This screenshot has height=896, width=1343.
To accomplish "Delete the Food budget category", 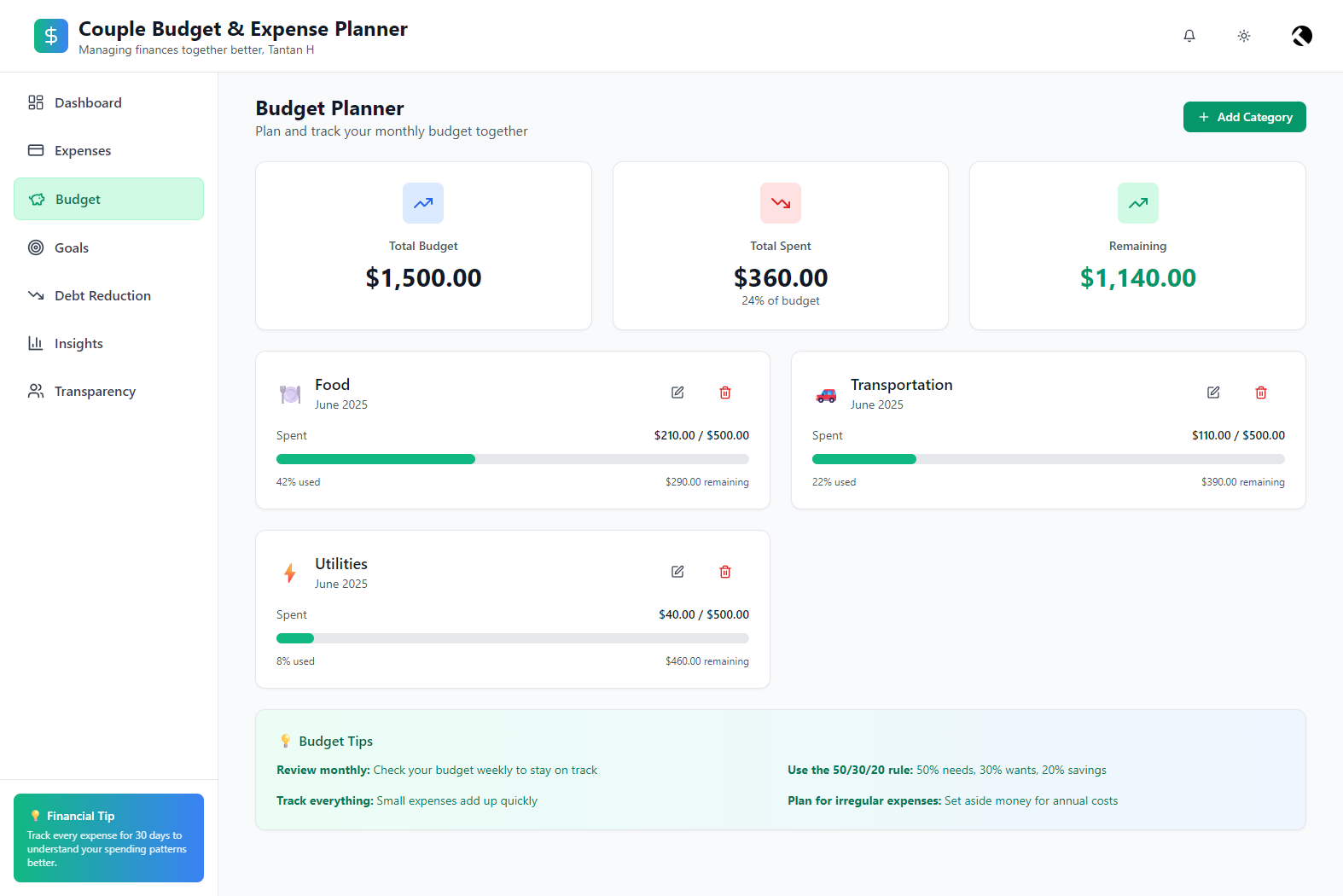I will point(725,393).
